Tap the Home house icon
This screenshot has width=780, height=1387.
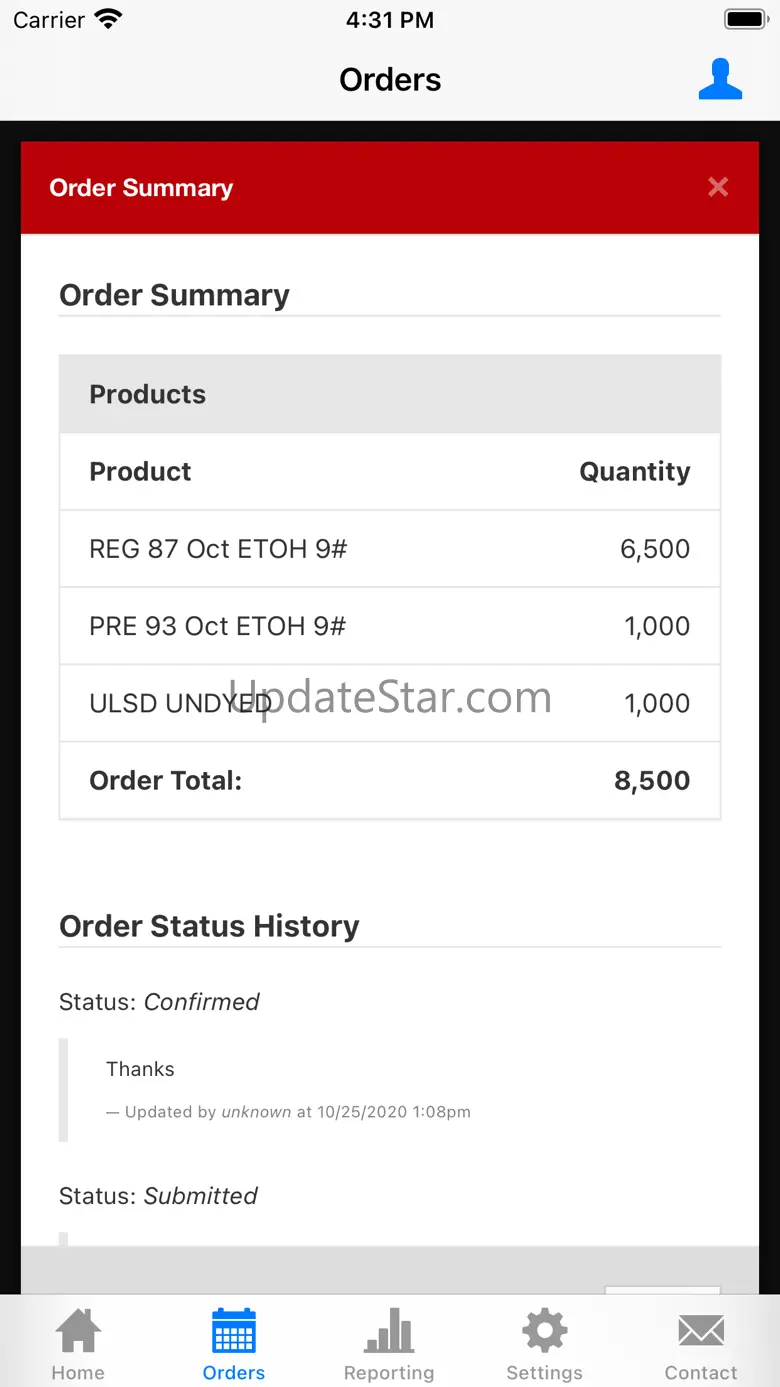[78, 1332]
